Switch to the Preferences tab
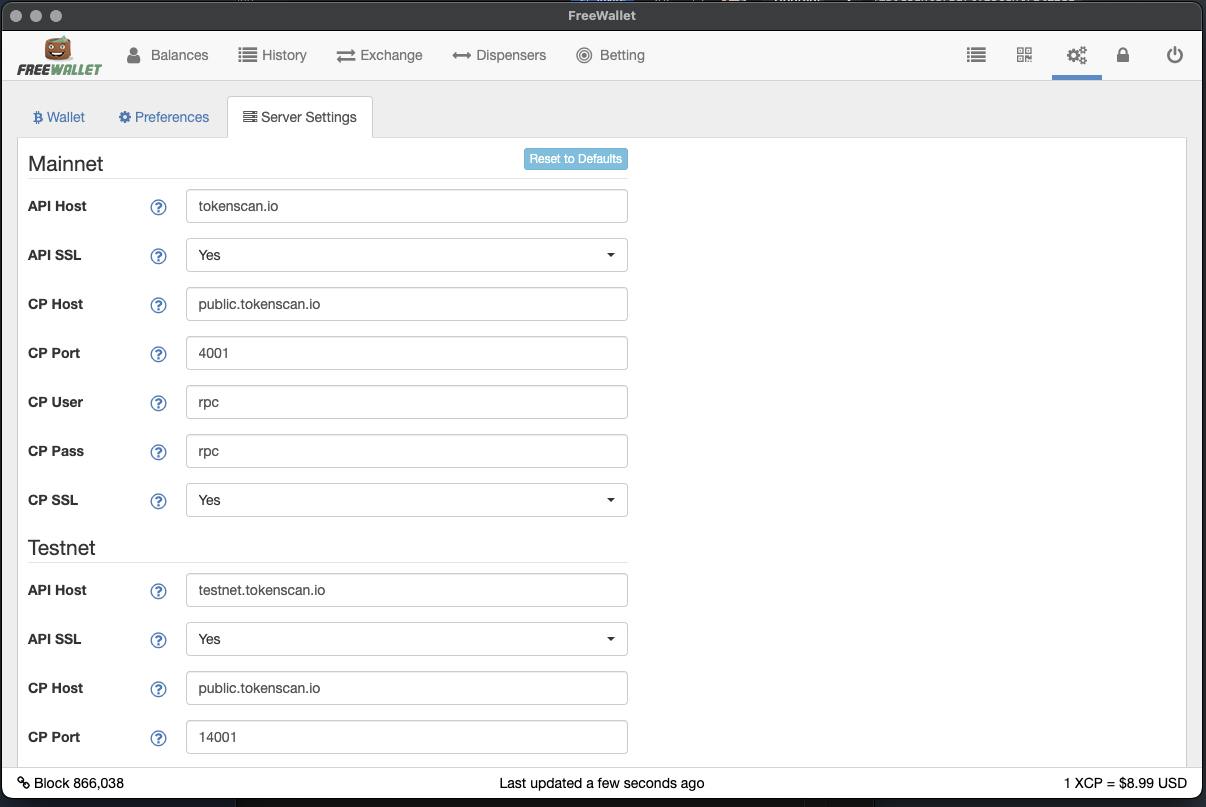Viewport: 1206px width, 807px height. [x=164, y=117]
